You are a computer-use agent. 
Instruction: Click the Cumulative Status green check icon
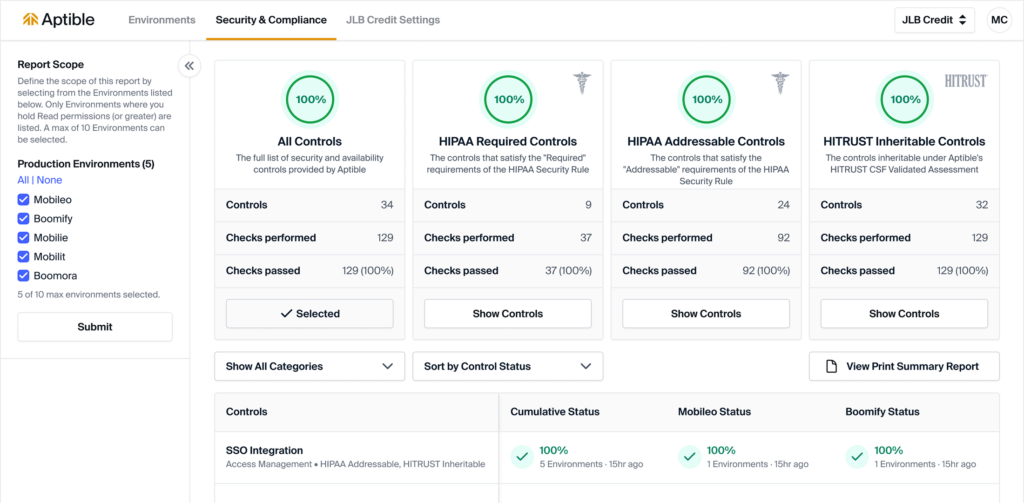(521, 457)
